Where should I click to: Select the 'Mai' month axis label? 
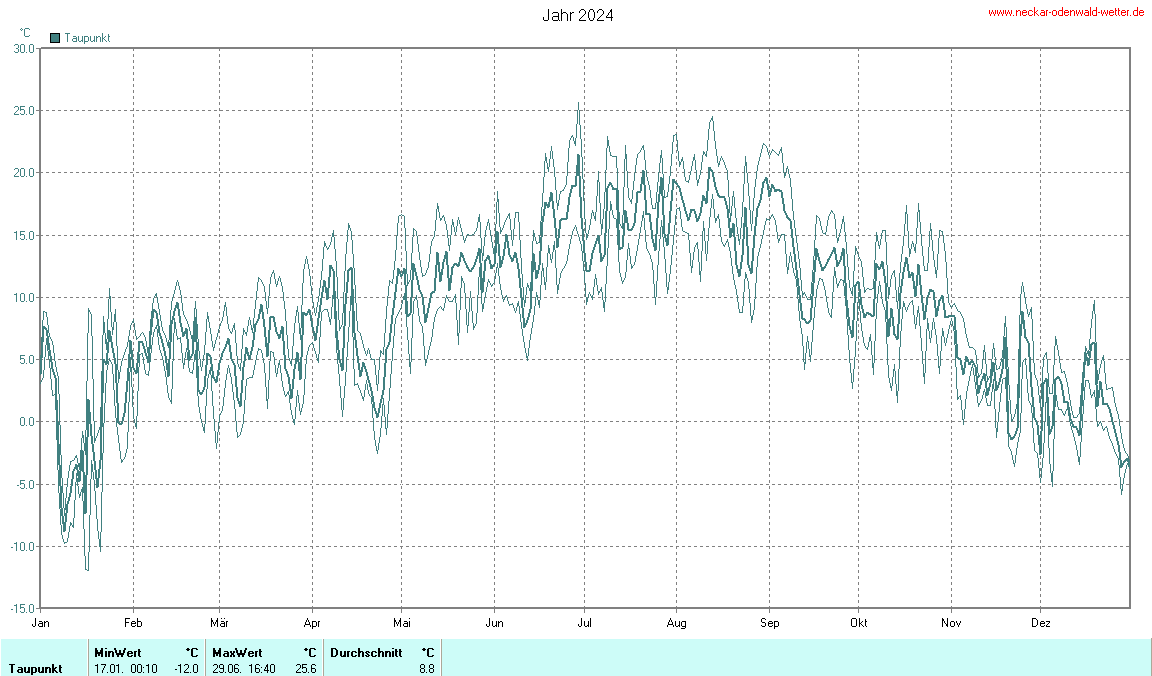click(401, 622)
